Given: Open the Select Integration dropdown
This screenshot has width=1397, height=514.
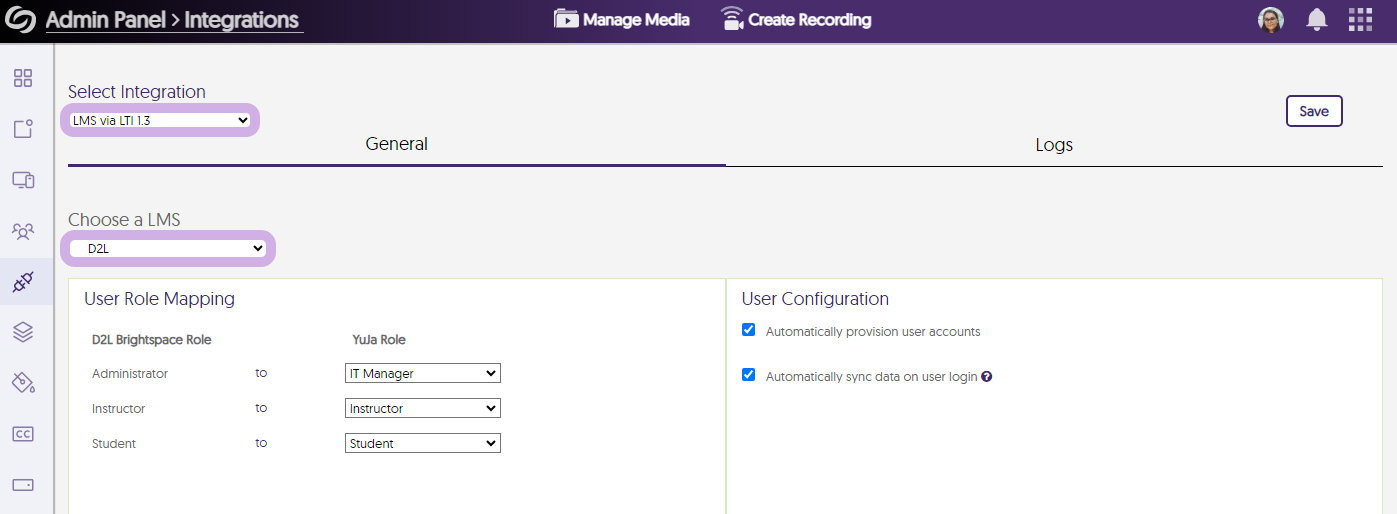Looking at the screenshot, I should (161, 120).
